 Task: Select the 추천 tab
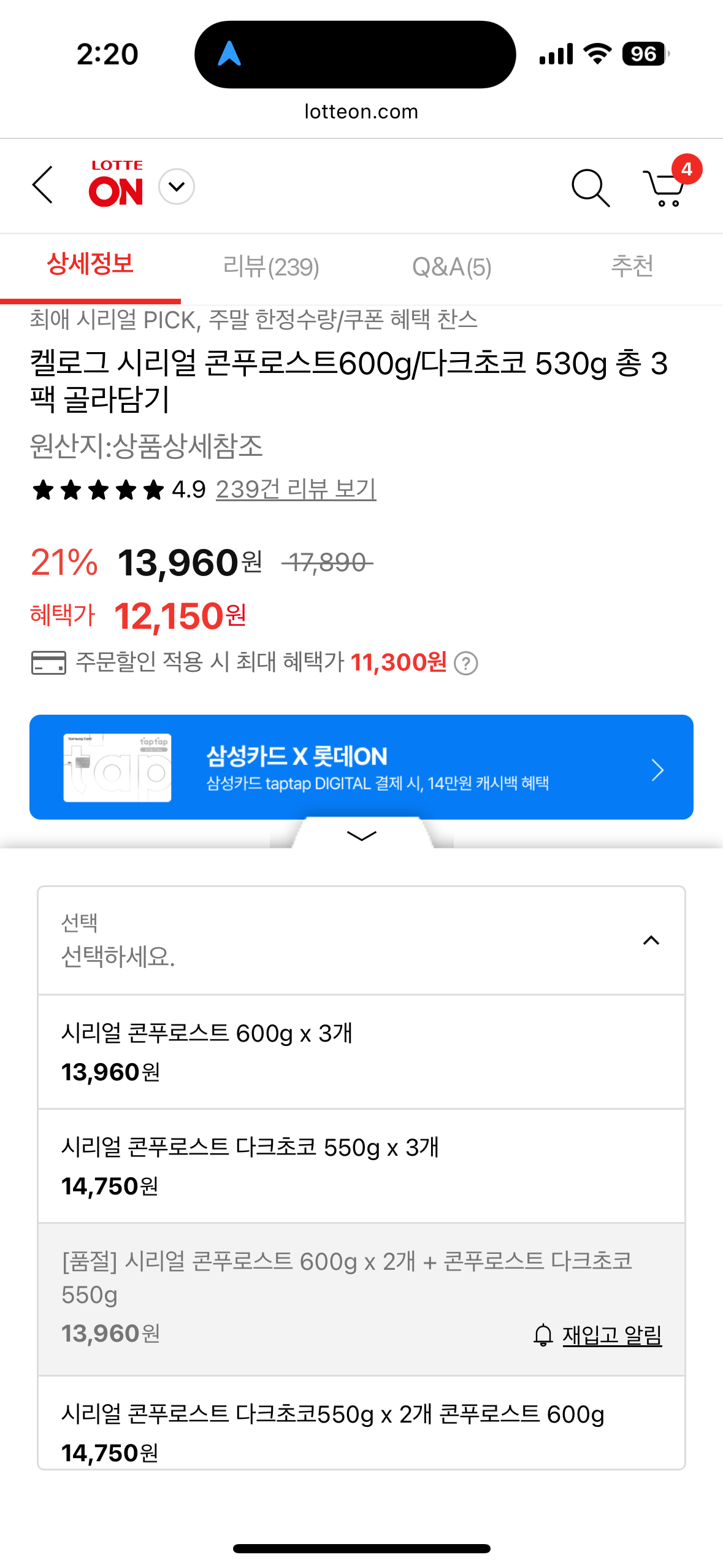tap(632, 267)
